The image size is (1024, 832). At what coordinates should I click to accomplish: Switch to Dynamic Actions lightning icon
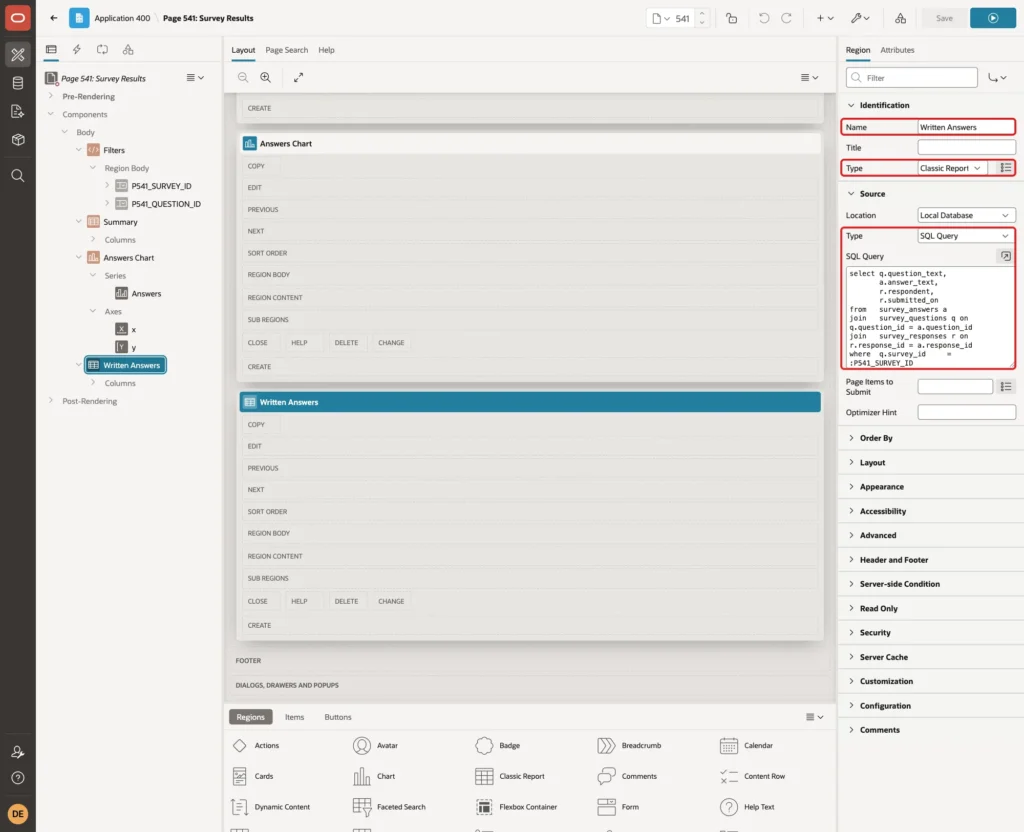click(x=76, y=50)
